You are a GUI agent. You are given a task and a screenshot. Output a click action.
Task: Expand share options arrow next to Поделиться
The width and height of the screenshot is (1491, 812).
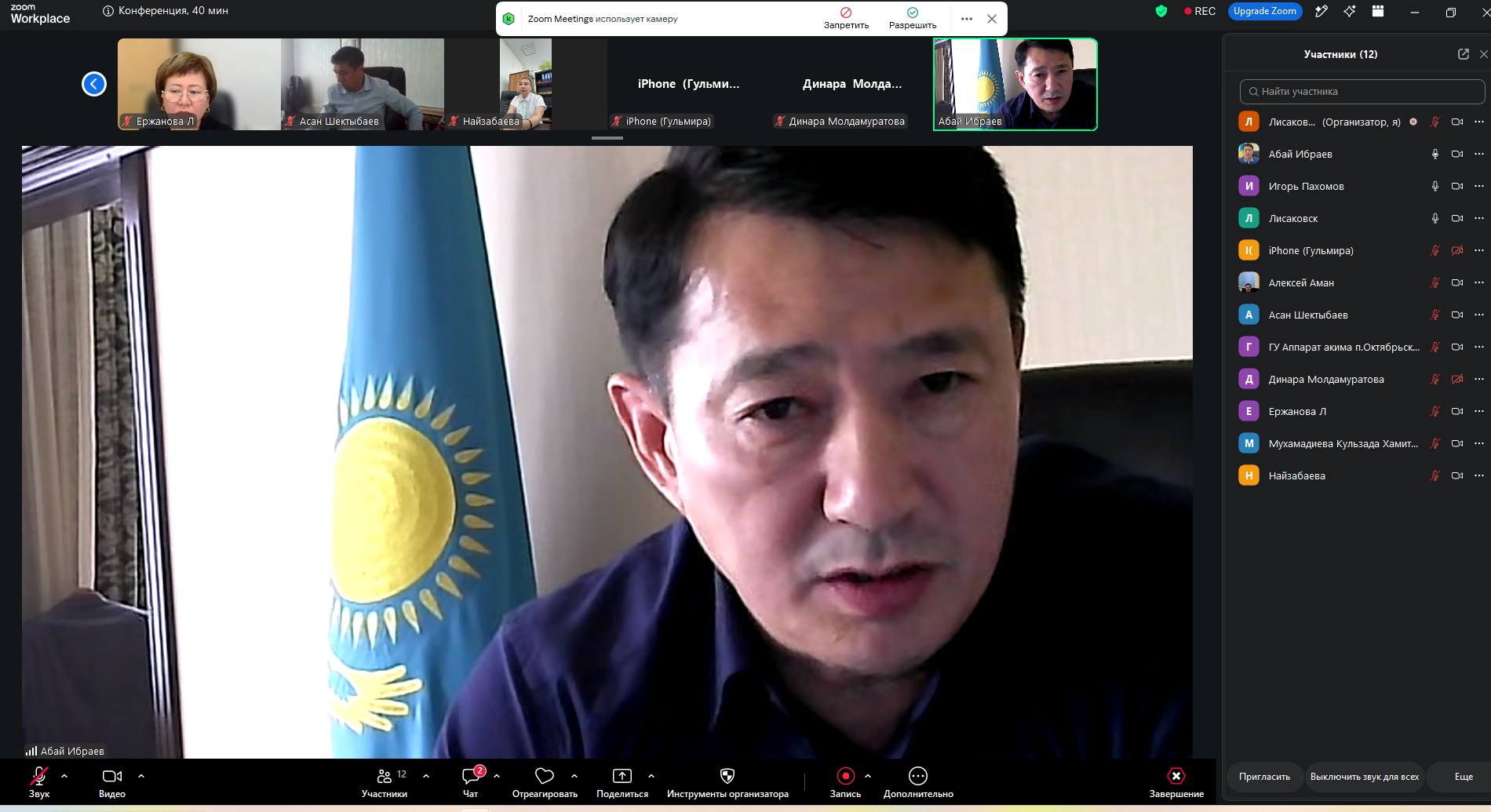click(x=651, y=776)
